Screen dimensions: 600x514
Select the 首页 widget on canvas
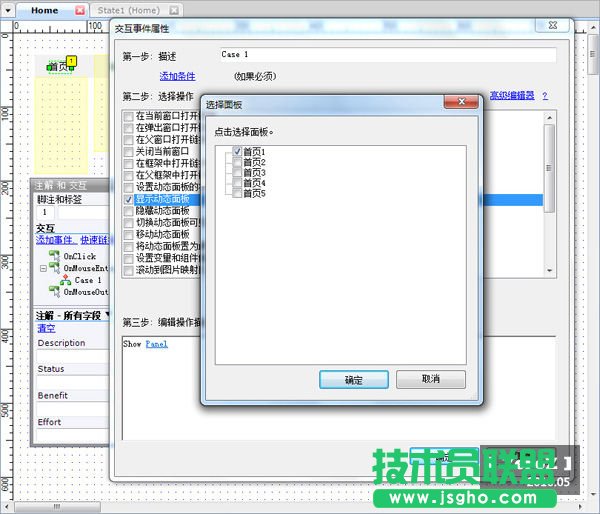60,67
